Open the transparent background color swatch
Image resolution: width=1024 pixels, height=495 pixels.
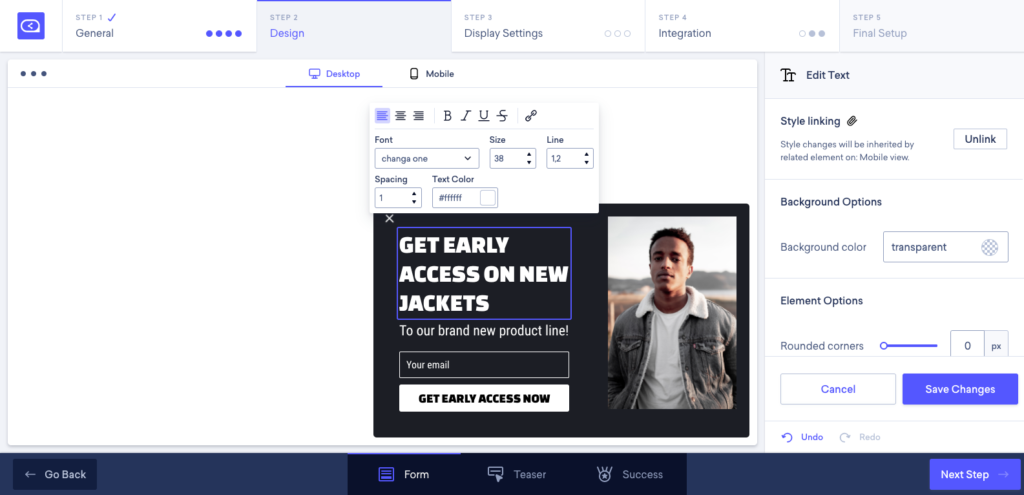click(x=989, y=248)
